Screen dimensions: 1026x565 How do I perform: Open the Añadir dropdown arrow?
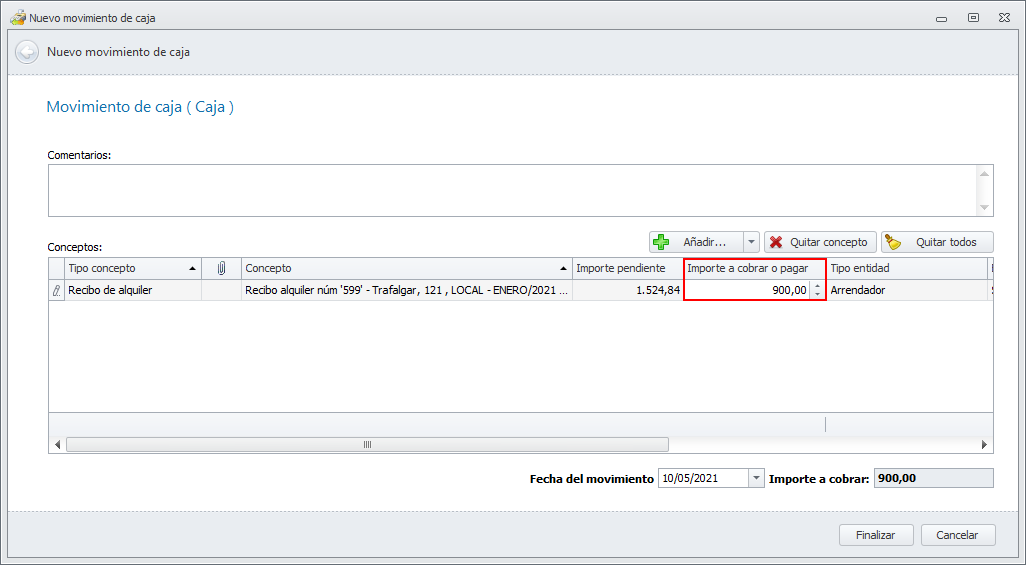click(751, 242)
